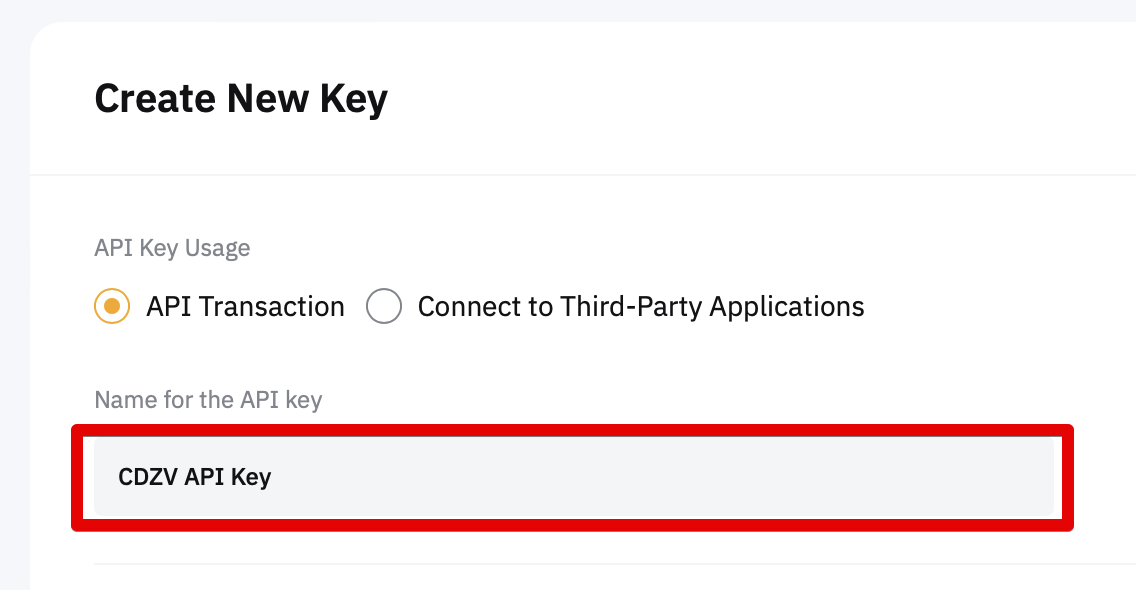Viewport: 1136px width, 590px height.
Task: Focus the Name for the API key field
Action: 573,477
